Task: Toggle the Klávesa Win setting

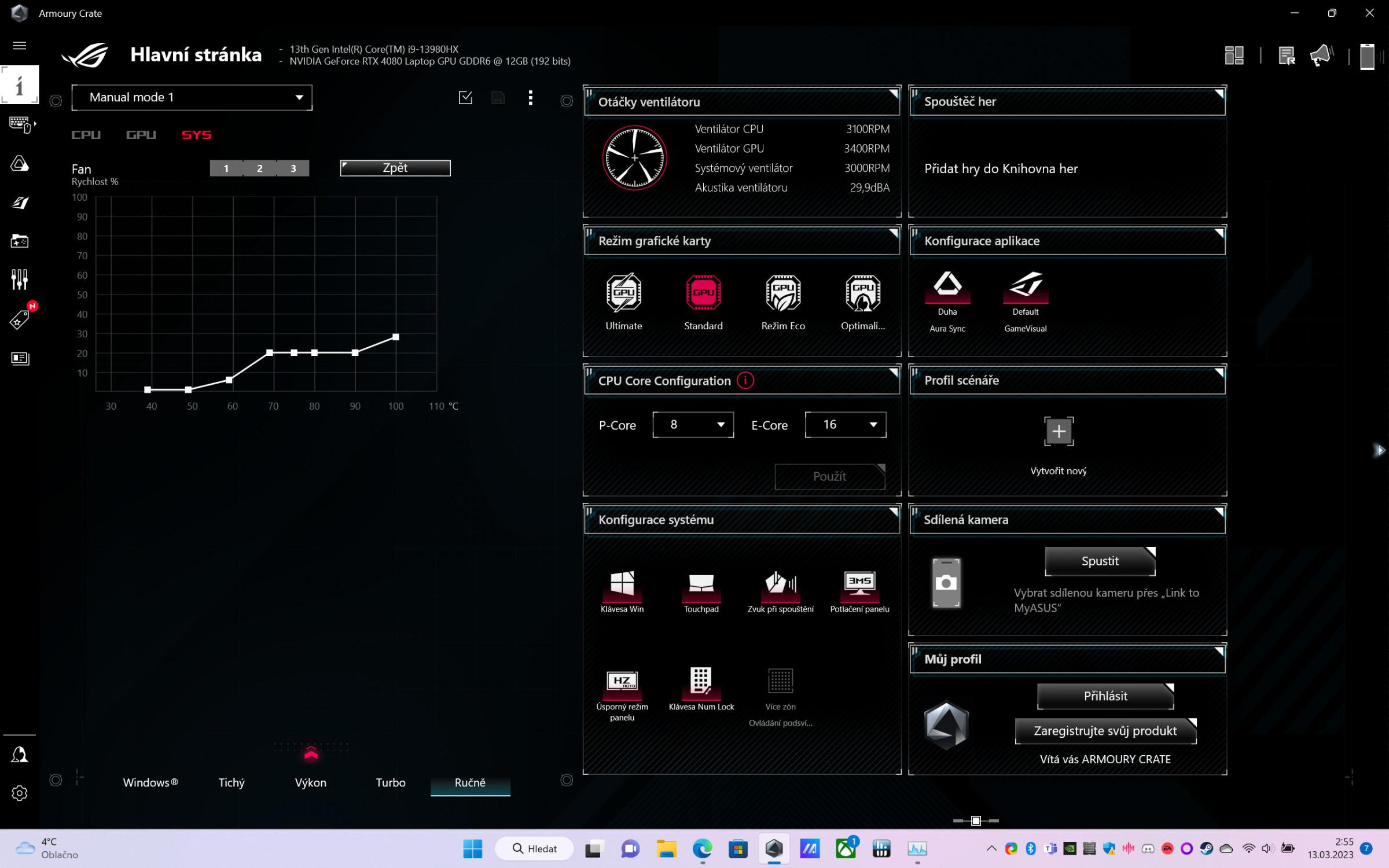Action: click(x=622, y=591)
